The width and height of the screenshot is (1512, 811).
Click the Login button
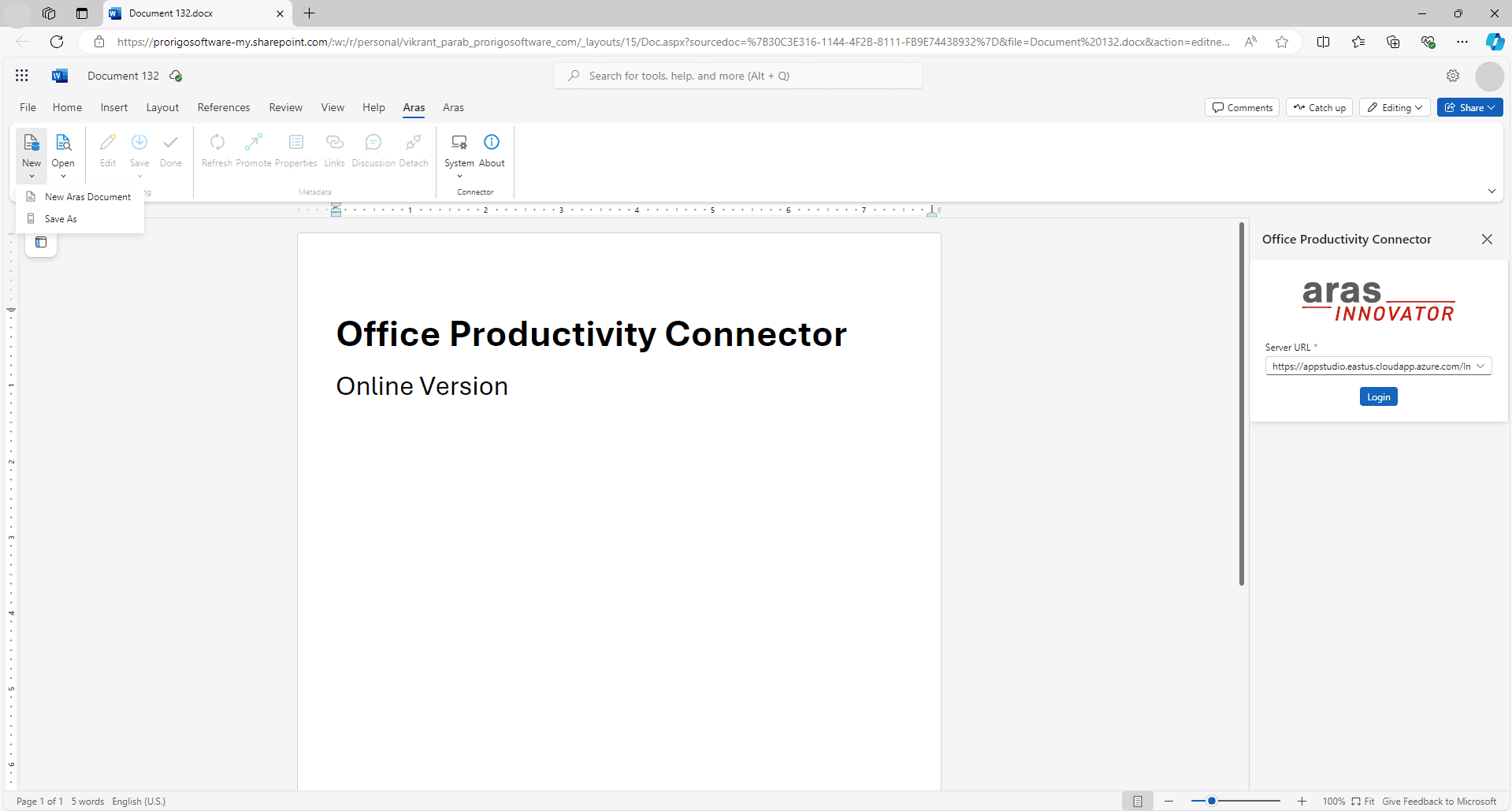point(1378,396)
